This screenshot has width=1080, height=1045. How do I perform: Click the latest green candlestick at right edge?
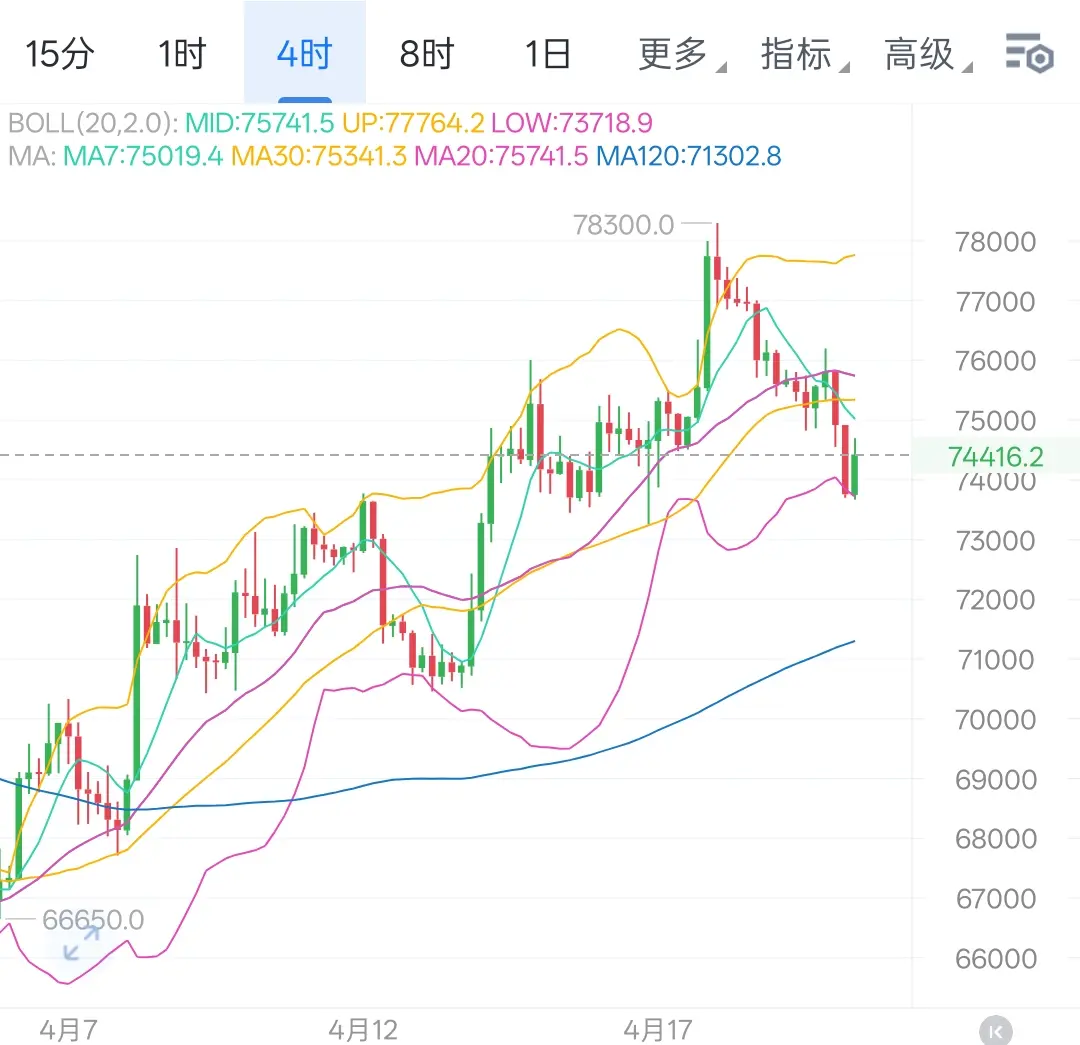[855, 474]
